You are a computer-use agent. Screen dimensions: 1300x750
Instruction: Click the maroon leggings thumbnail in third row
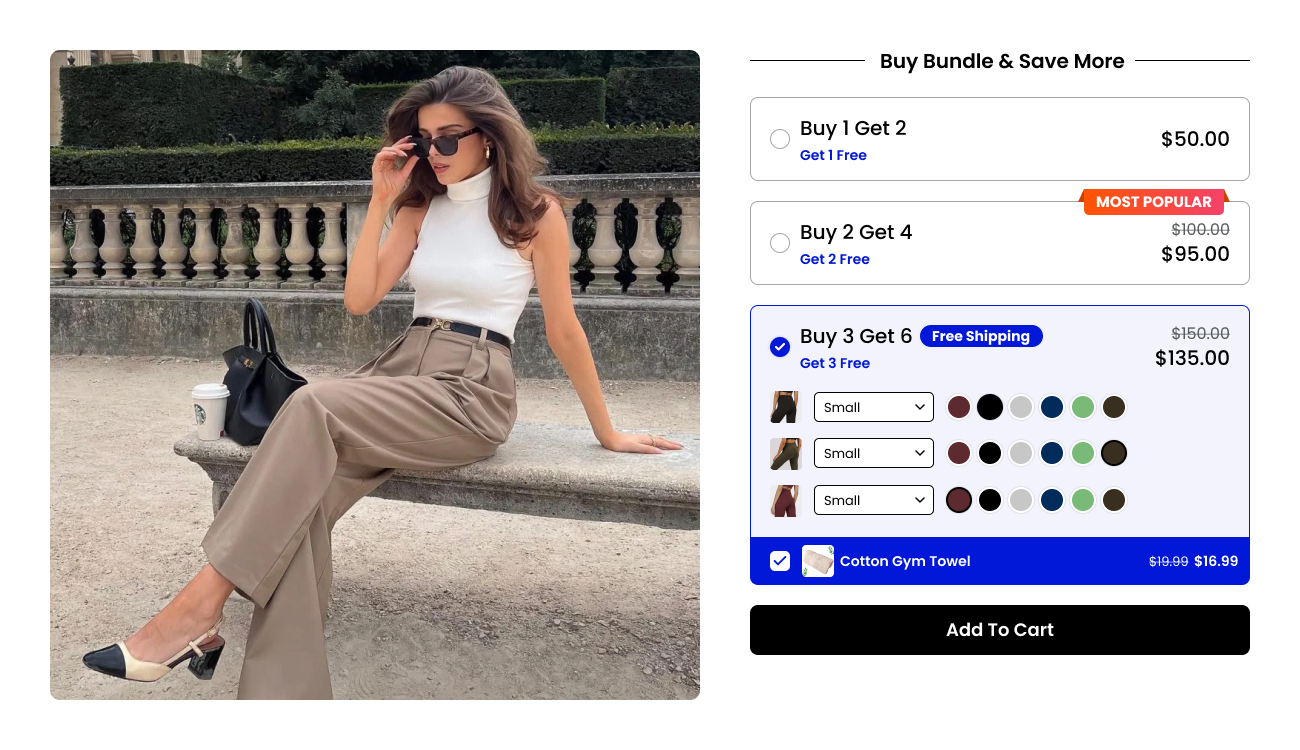tap(786, 500)
